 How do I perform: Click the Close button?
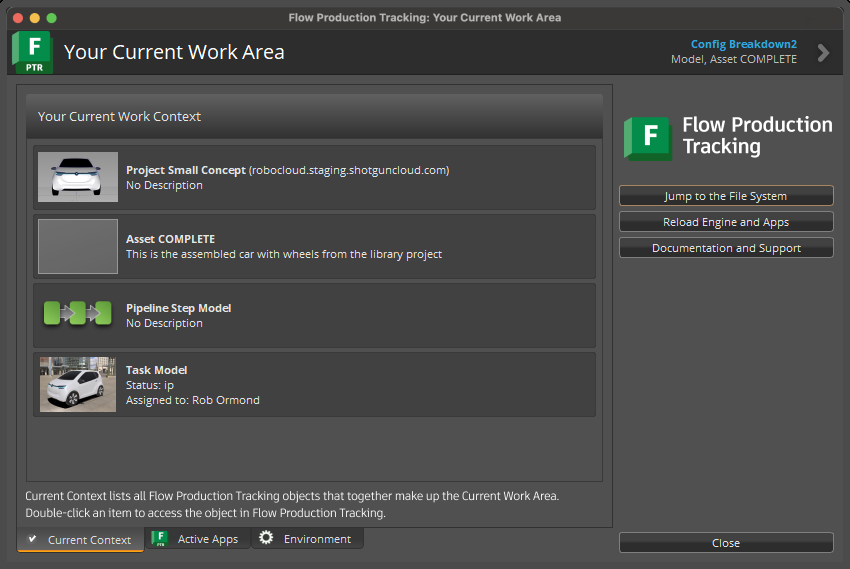(x=726, y=542)
